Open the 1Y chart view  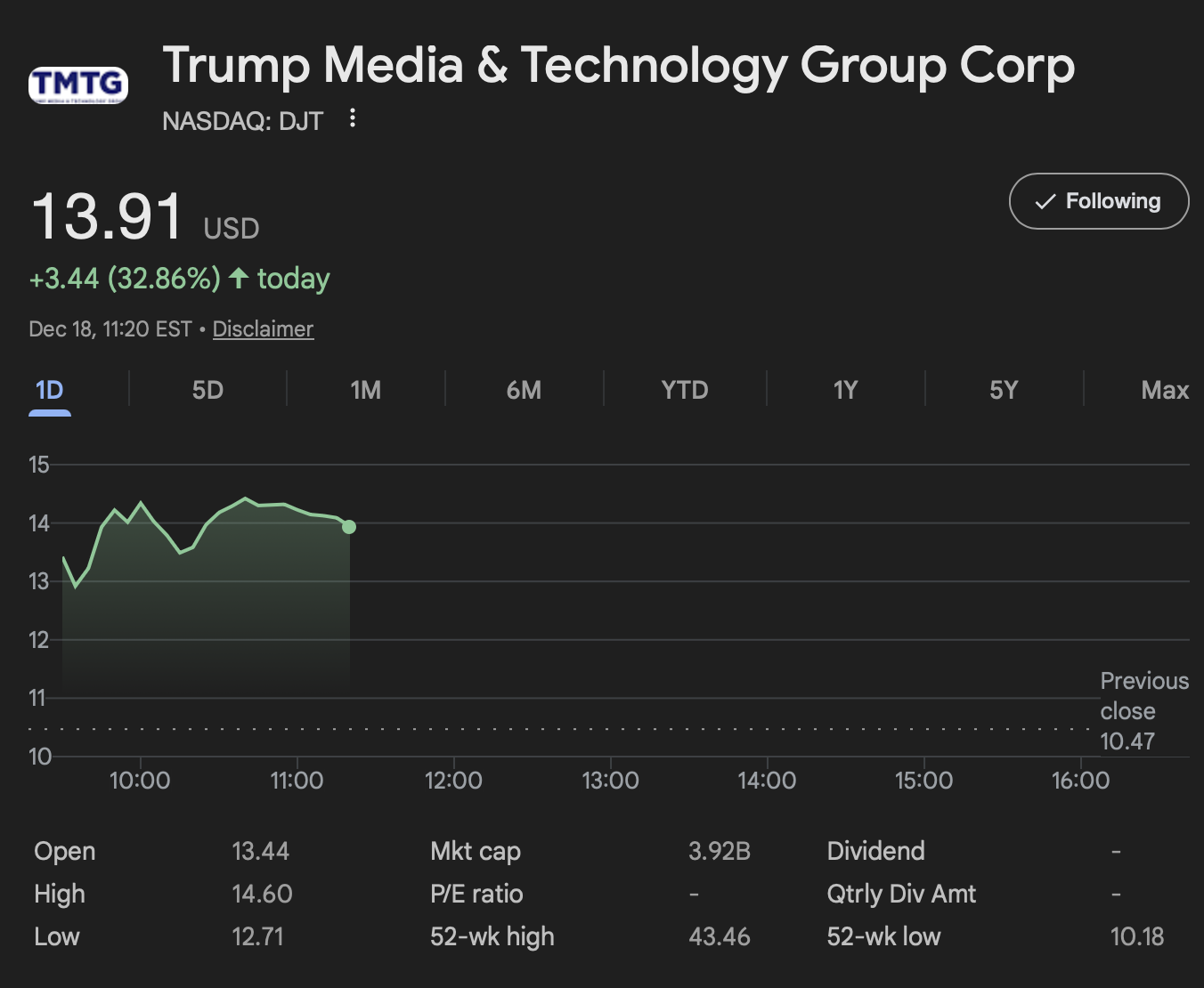click(x=845, y=390)
